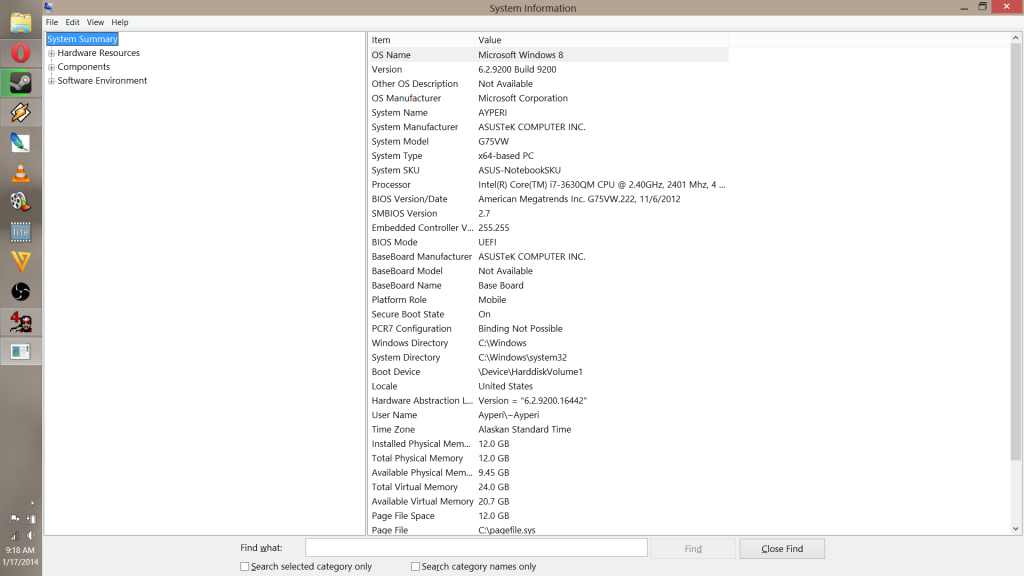
Task: Open OBS from the taskbar
Action: pyautogui.click(x=20, y=292)
